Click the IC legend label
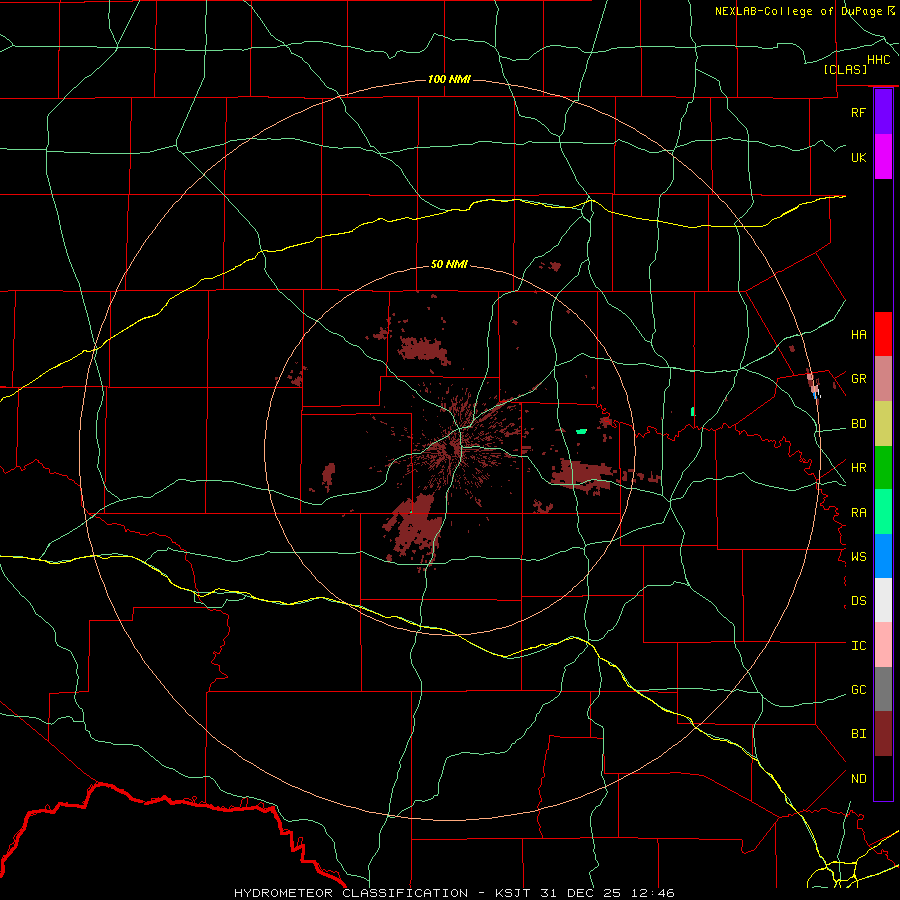 click(858, 646)
